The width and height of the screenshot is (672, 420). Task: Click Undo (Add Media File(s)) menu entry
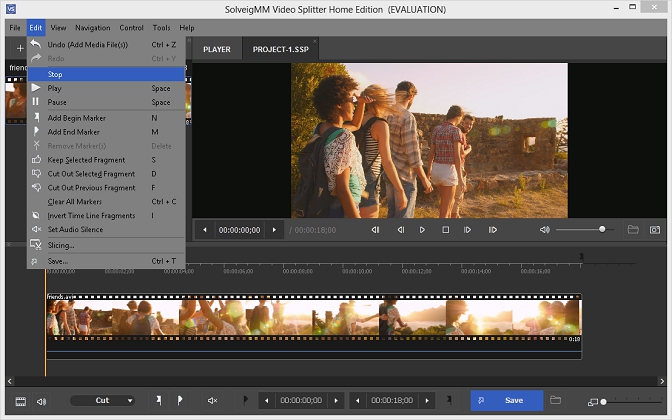click(106, 45)
